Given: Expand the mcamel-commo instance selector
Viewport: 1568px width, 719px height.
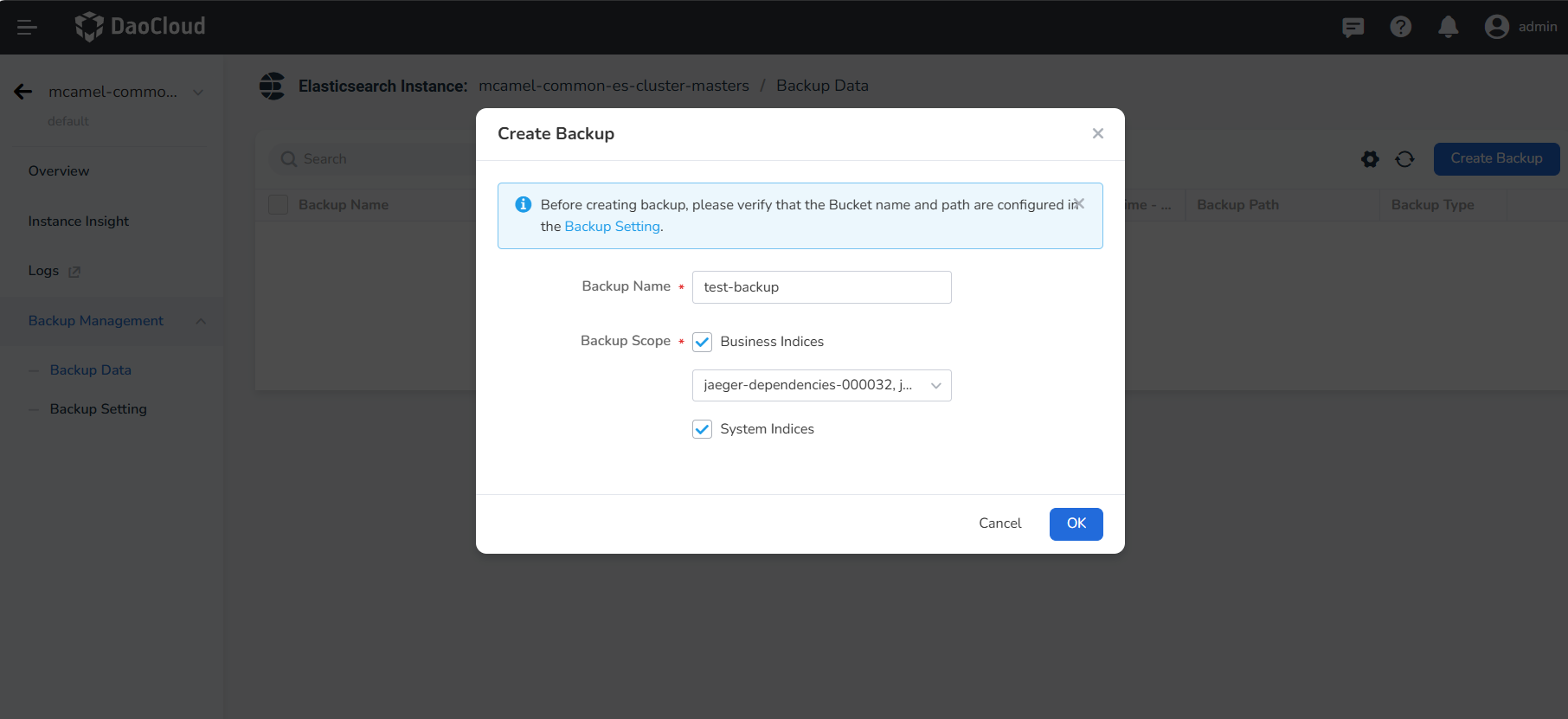Looking at the screenshot, I should pos(198,93).
